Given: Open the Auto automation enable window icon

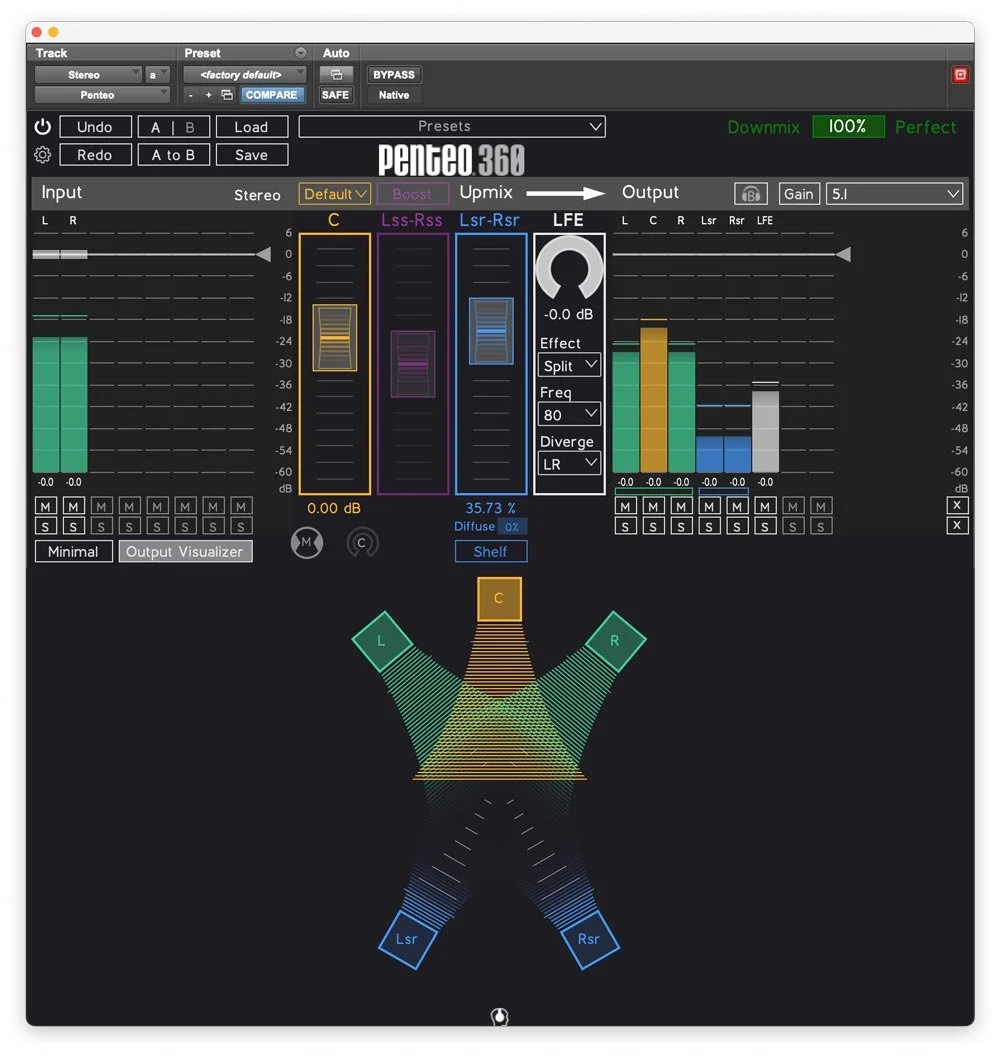Looking at the screenshot, I should (x=336, y=75).
